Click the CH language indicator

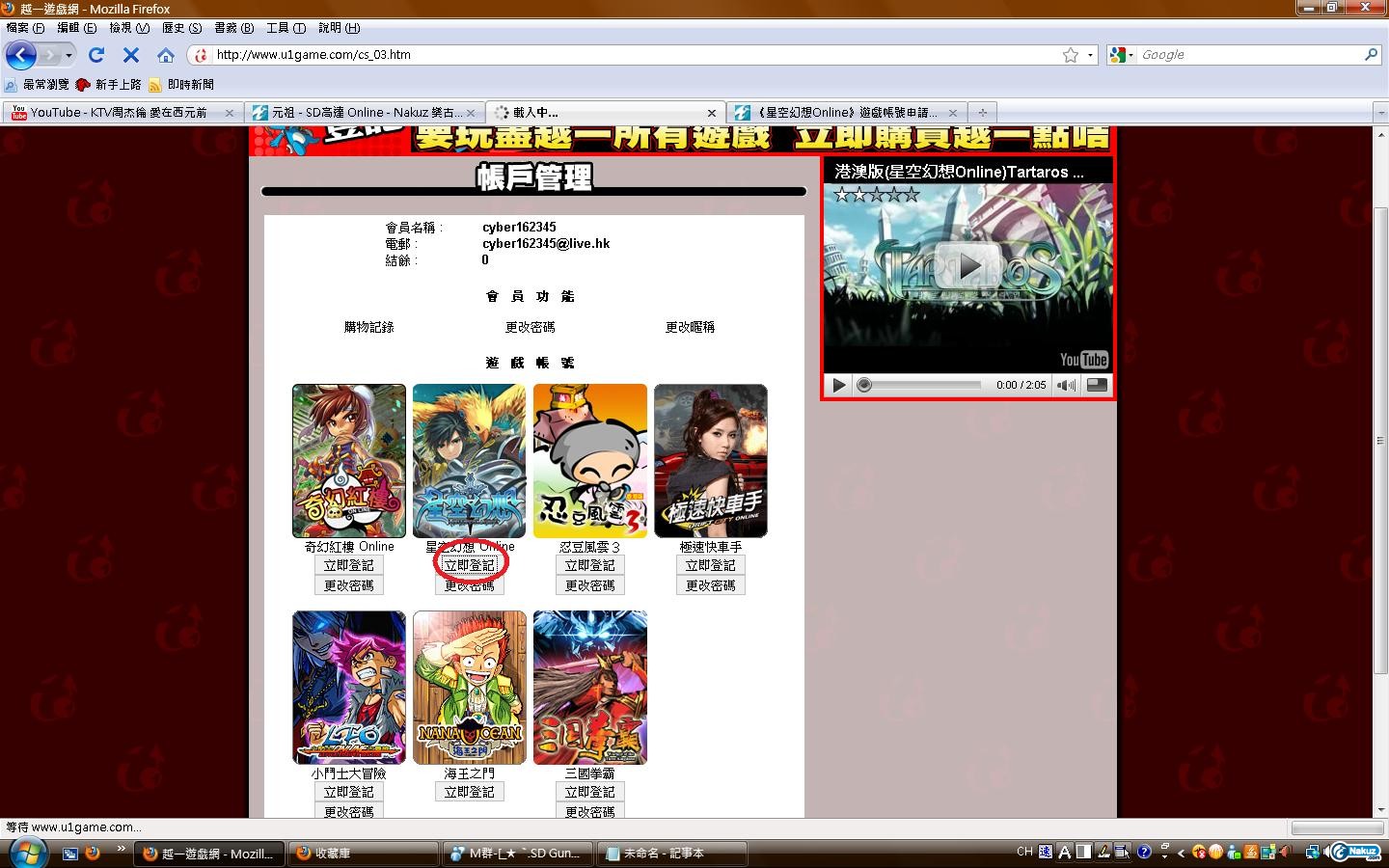coord(1024,852)
